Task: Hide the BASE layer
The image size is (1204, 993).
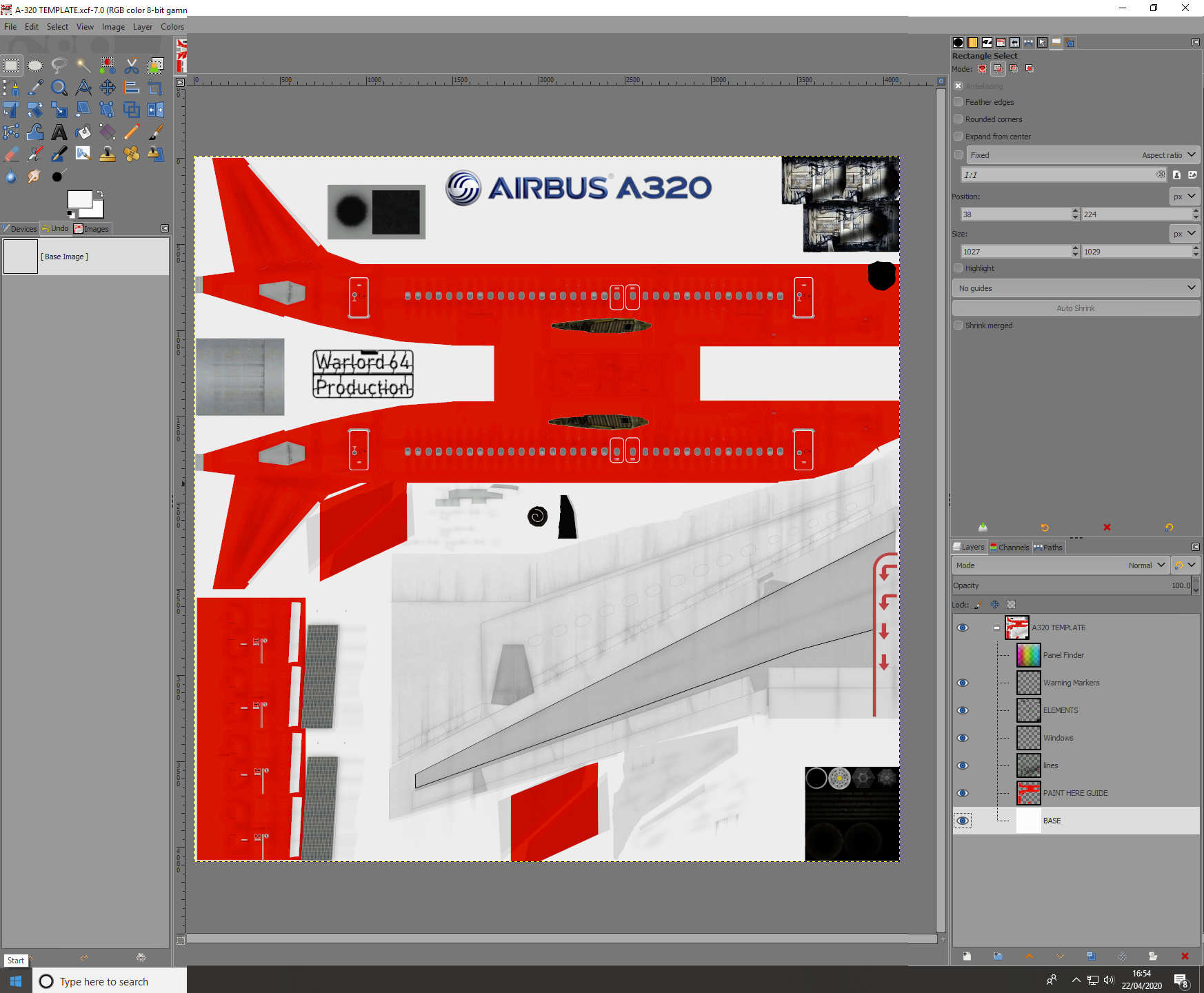Action: point(963,821)
